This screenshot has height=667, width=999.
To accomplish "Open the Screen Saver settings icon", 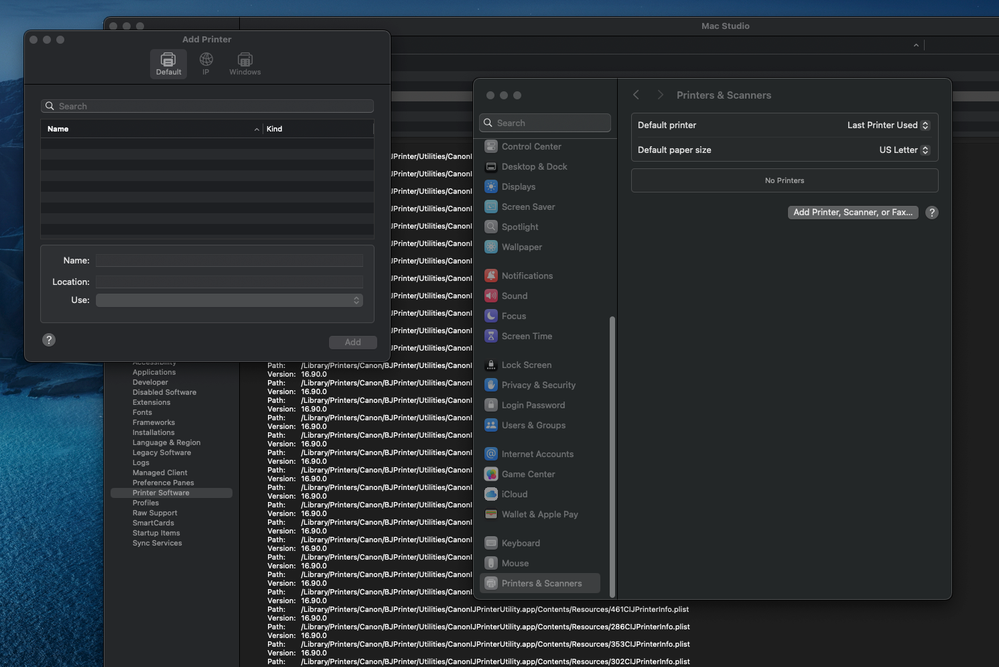I will coord(491,206).
